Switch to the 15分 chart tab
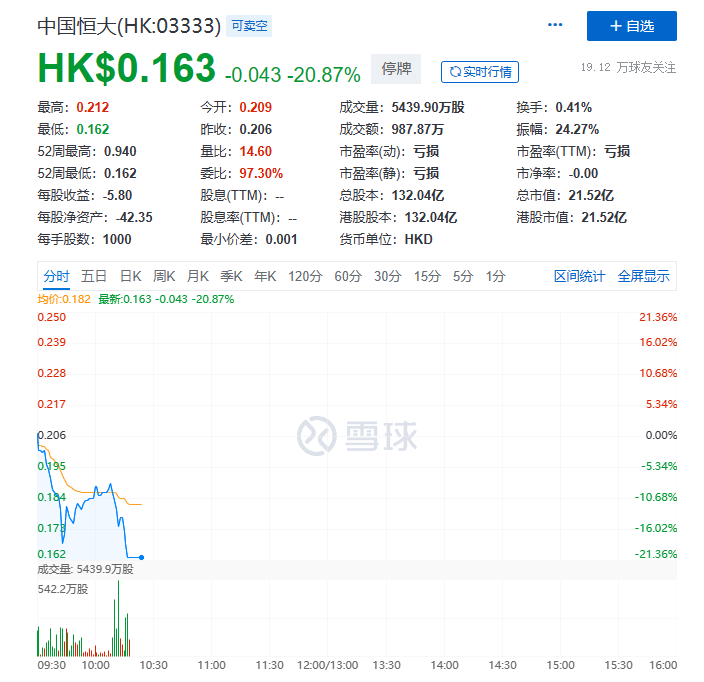The image size is (704, 682). 427,276
